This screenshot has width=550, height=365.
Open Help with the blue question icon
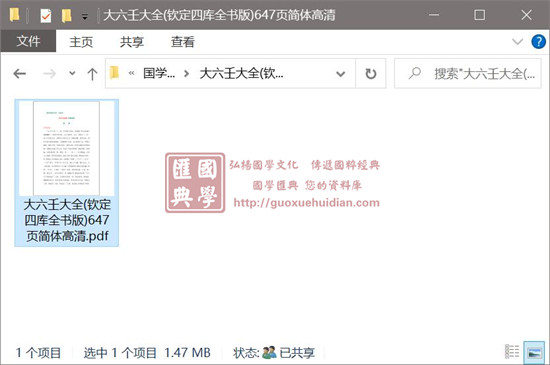coord(538,42)
